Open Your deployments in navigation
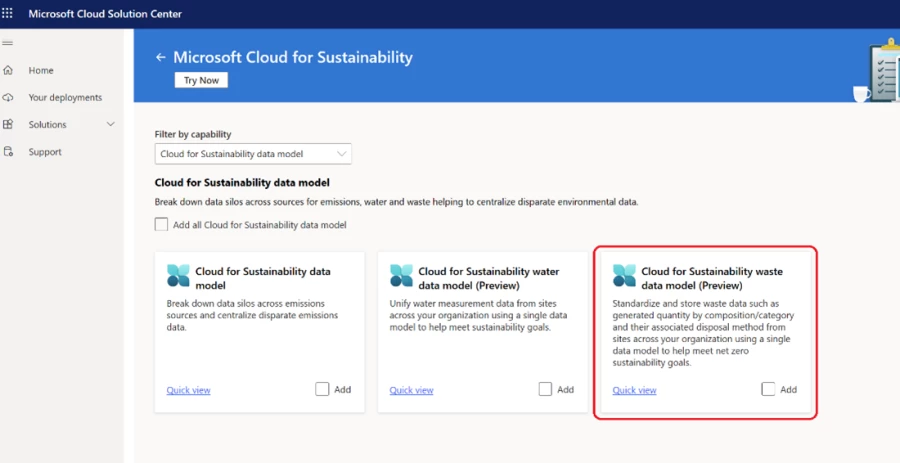The image size is (900, 463). pyautogui.click(x=65, y=98)
